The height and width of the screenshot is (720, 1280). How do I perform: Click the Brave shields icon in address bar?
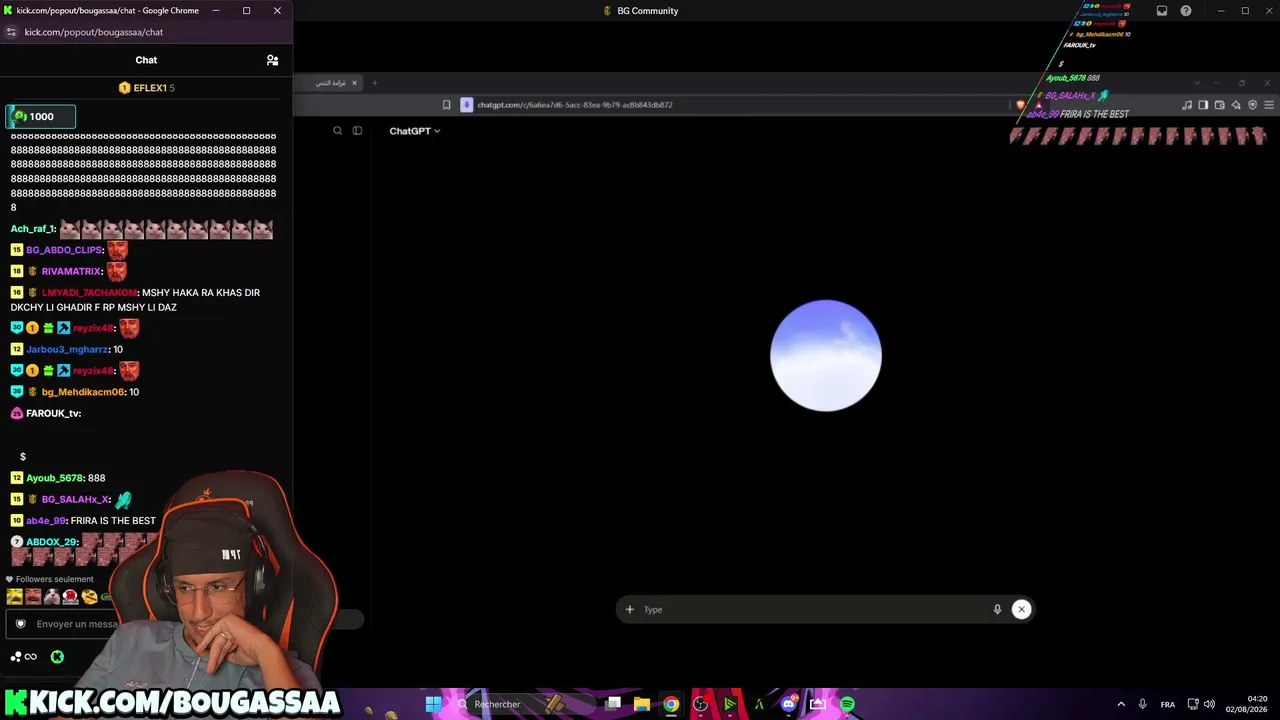click(1020, 105)
